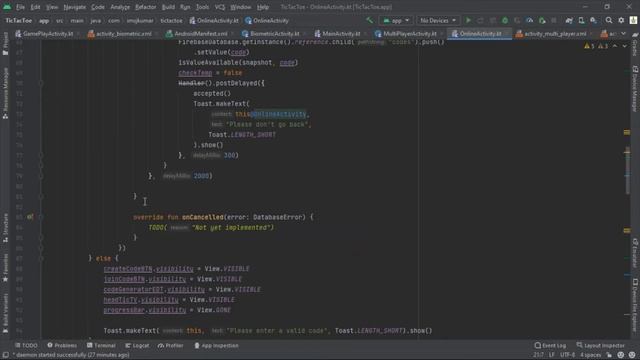640x360 pixels.
Task: Open the Structure tool window sidebar
Action: [x=5, y=228]
